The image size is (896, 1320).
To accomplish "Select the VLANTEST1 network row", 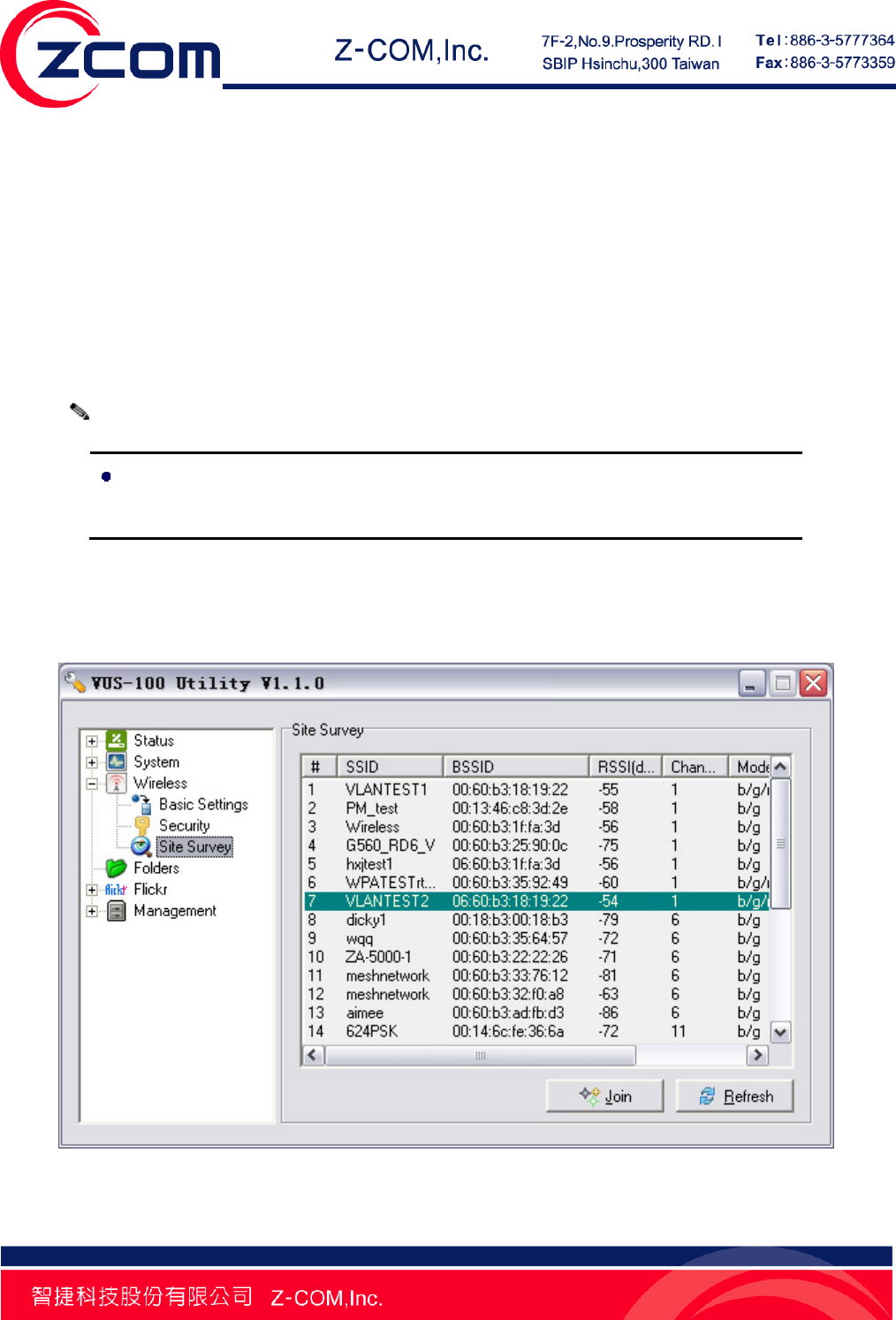I will pyautogui.click(x=536, y=789).
